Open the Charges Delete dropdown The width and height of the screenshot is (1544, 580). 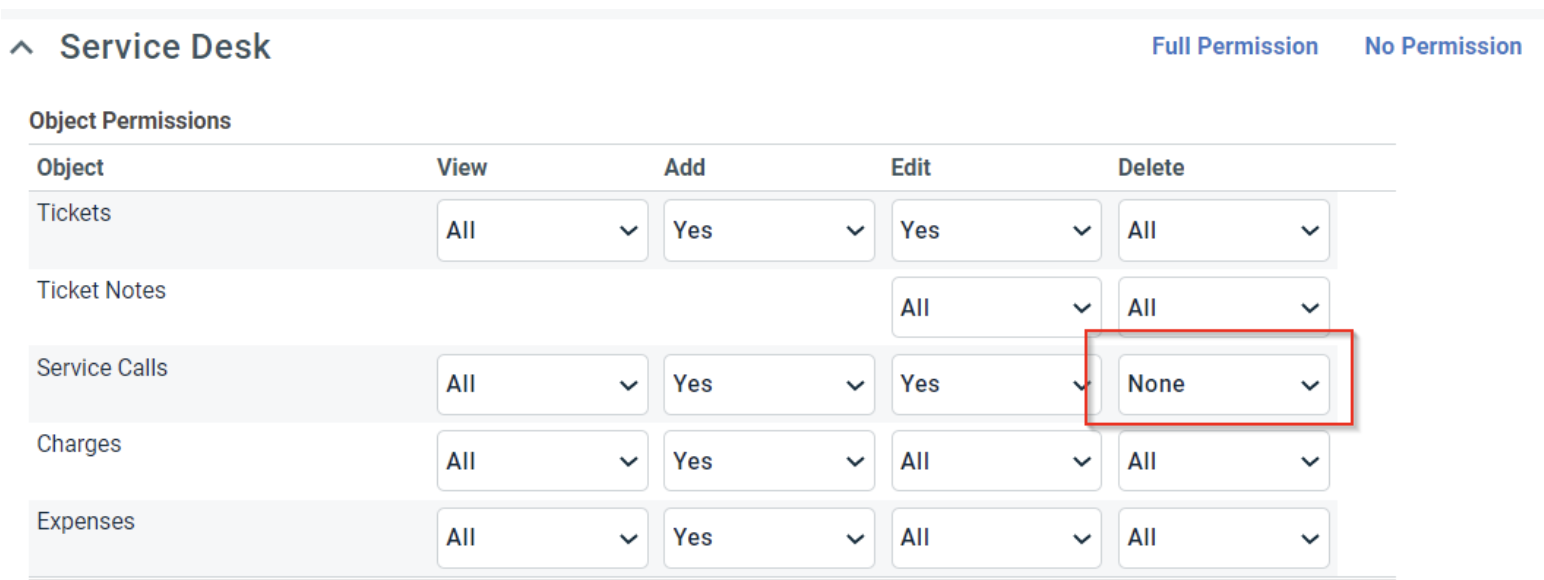[1223, 462]
